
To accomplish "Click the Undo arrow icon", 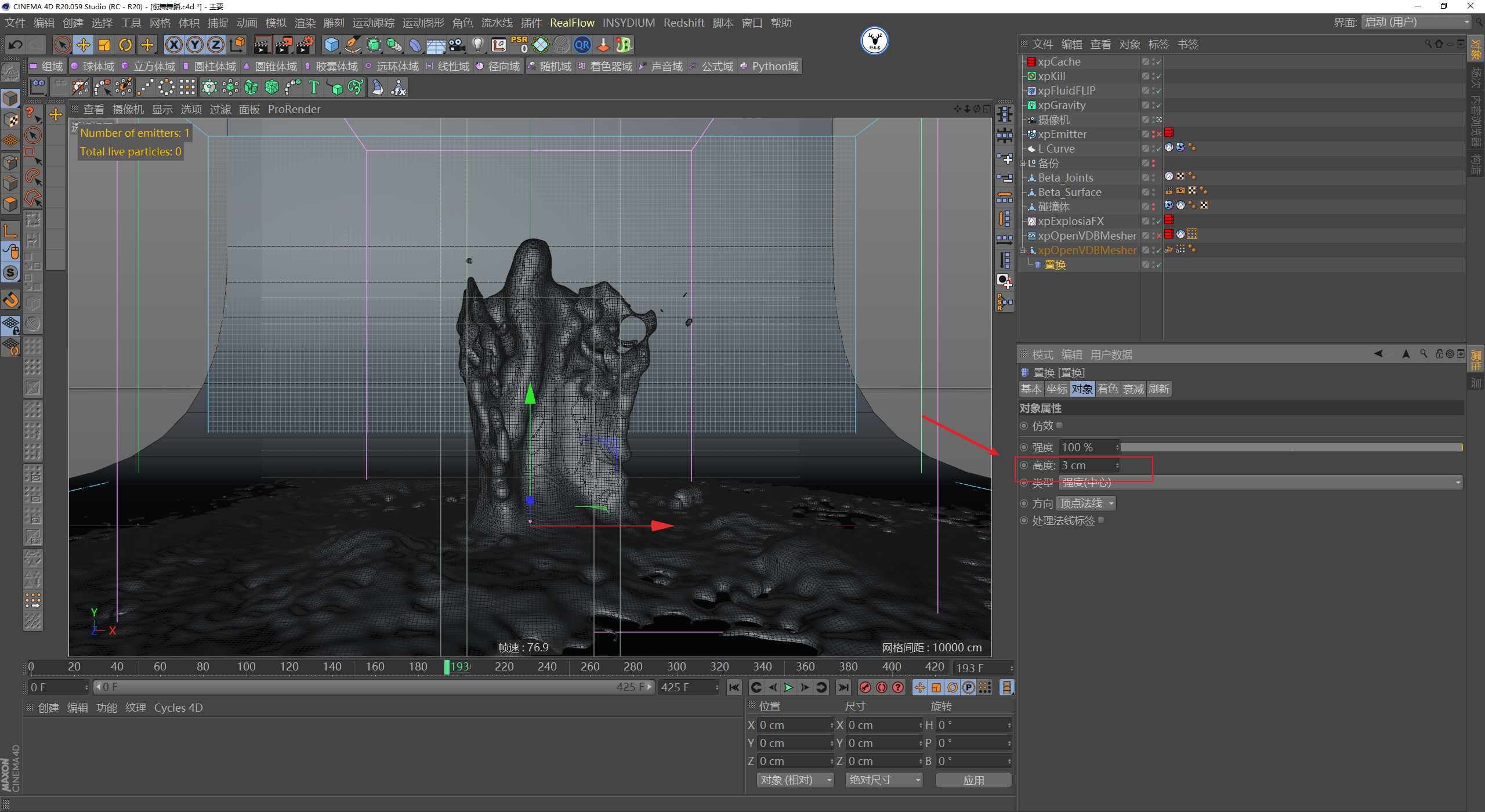I will [x=16, y=45].
